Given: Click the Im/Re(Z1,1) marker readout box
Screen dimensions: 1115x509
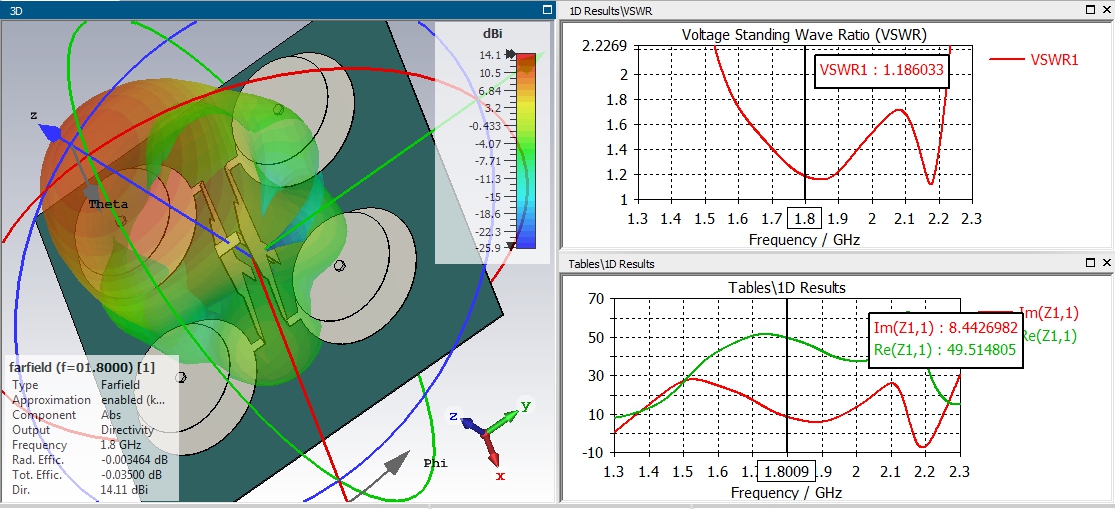Looking at the screenshot, I should tap(946, 338).
